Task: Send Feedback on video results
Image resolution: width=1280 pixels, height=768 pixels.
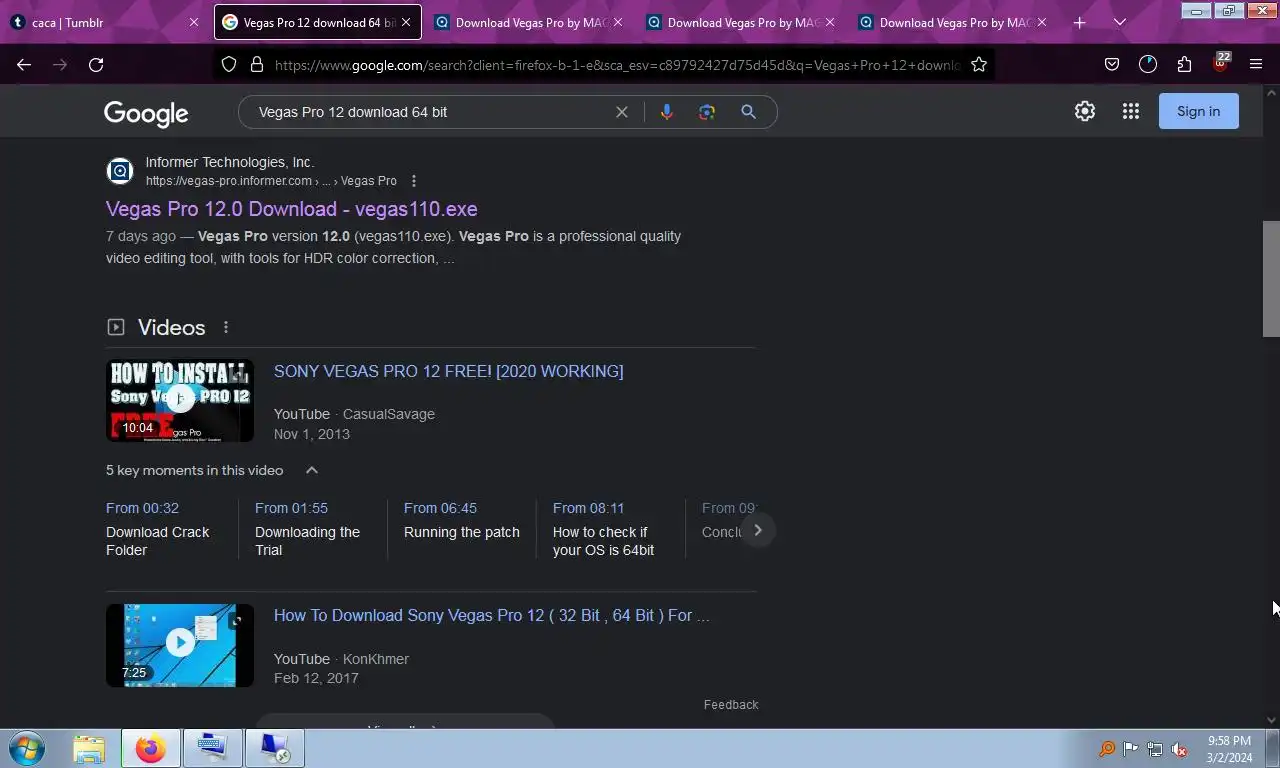Action: point(731,705)
